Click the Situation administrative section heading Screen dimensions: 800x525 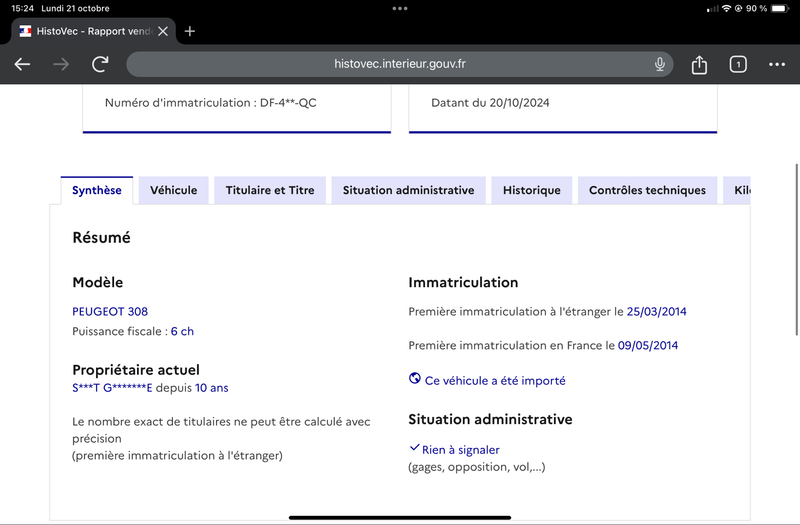[x=490, y=419]
